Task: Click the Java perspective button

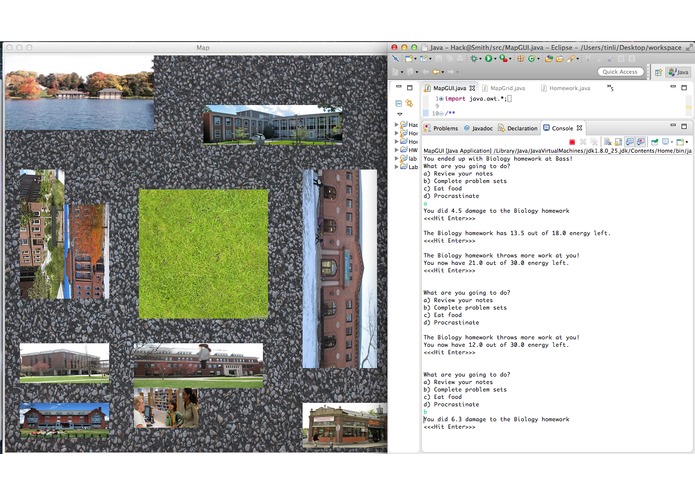Action: click(x=679, y=72)
